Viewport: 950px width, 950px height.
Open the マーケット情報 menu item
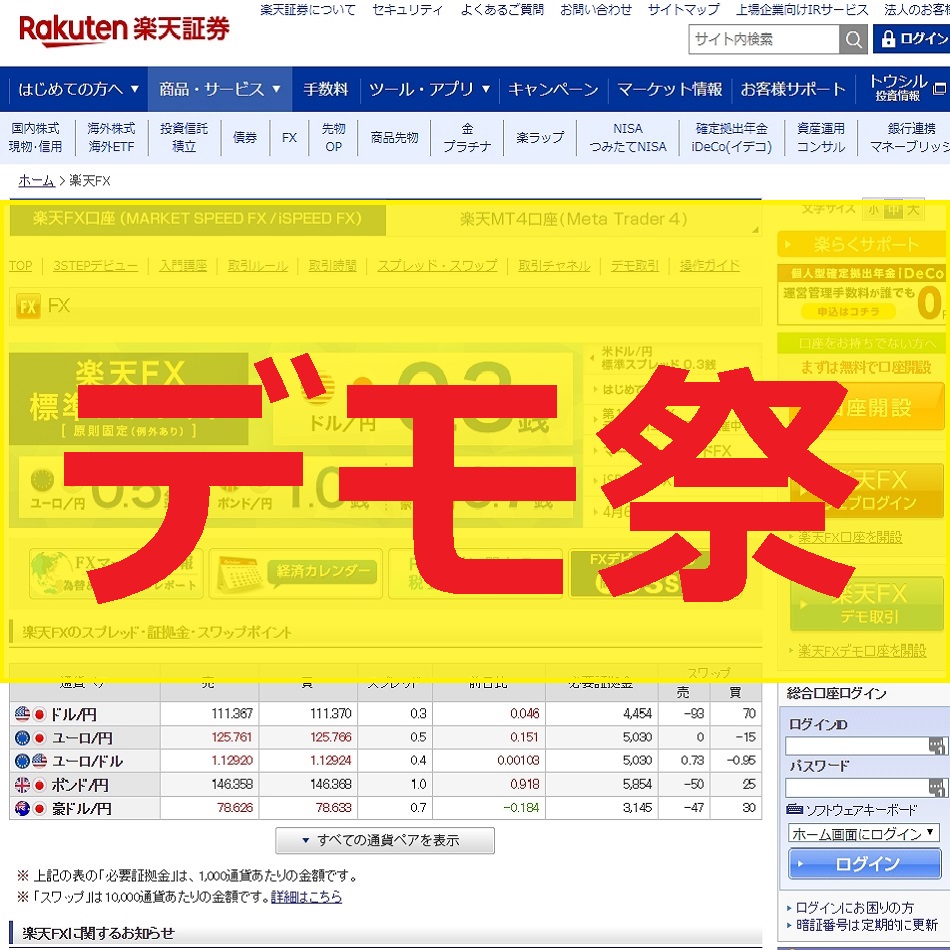(669, 90)
